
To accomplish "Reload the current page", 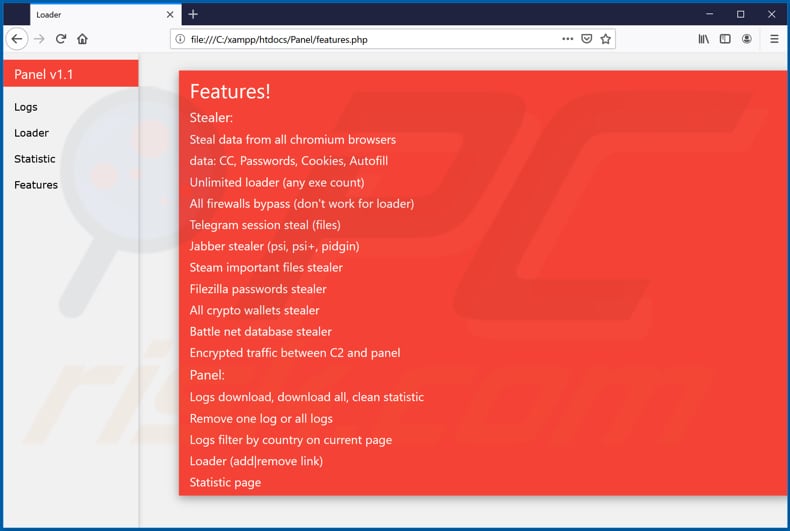I will click(61, 39).
